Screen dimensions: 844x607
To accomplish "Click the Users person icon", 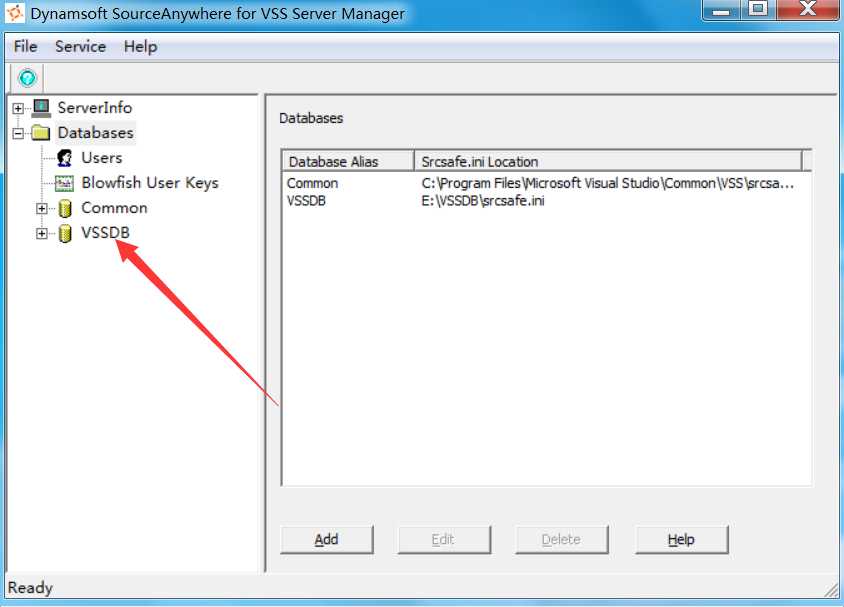I will (x=65, y=158).
